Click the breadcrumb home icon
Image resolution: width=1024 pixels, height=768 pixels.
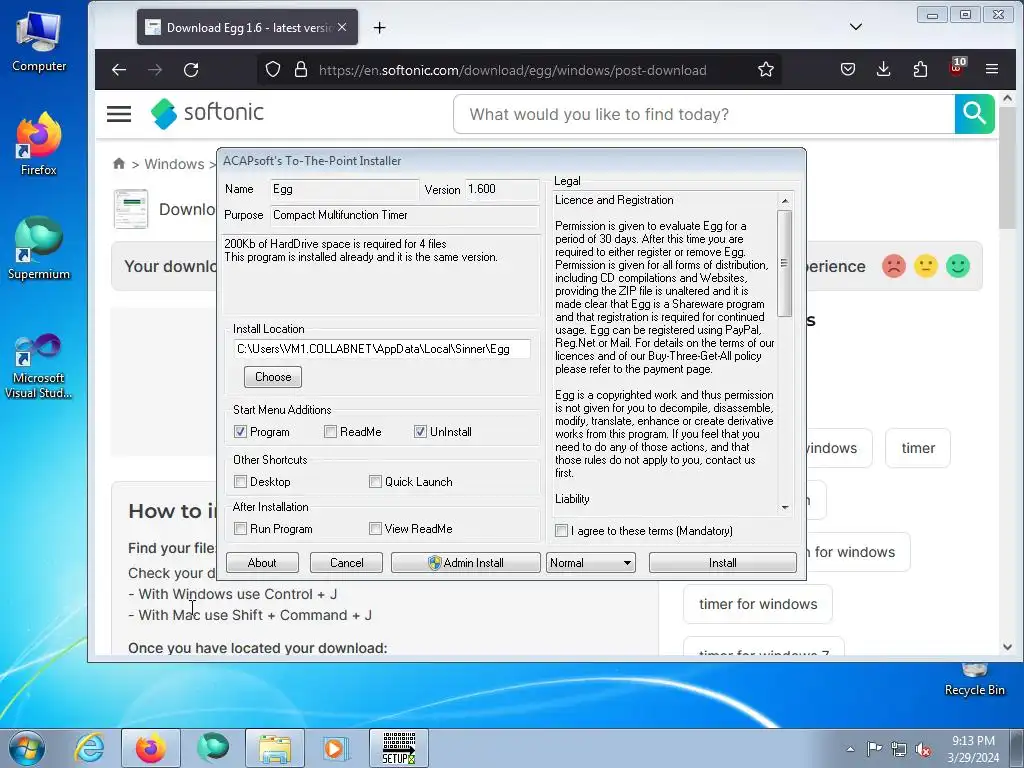pyautogui.click(x=118, y=163)
